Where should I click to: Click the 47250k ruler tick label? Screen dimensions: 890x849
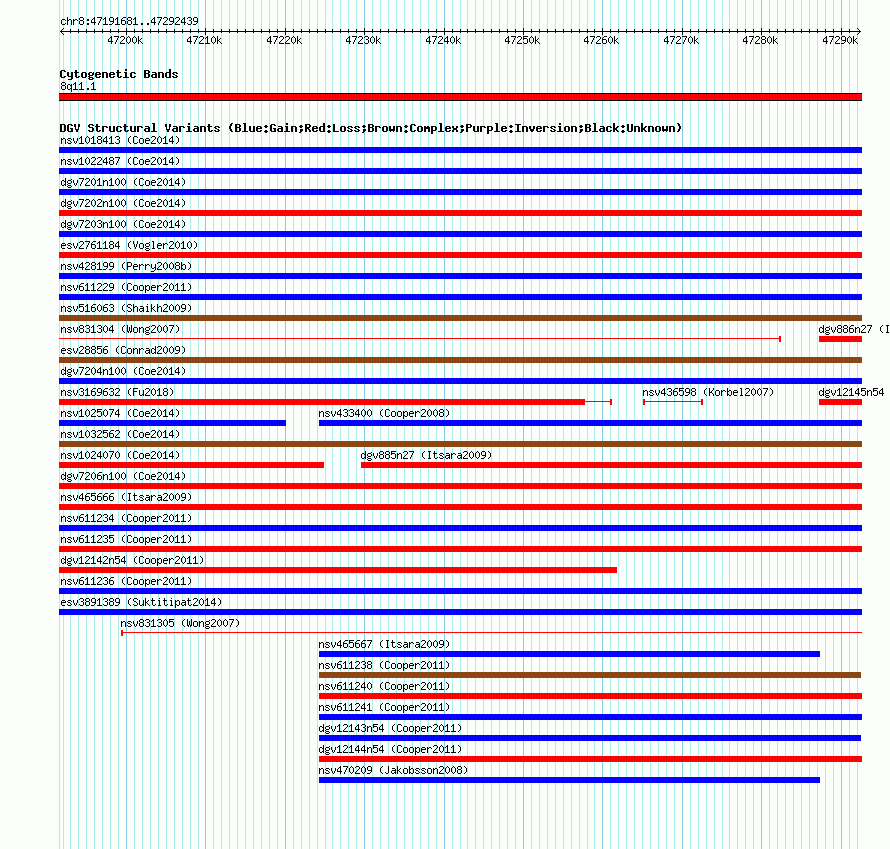pos(522,40)
